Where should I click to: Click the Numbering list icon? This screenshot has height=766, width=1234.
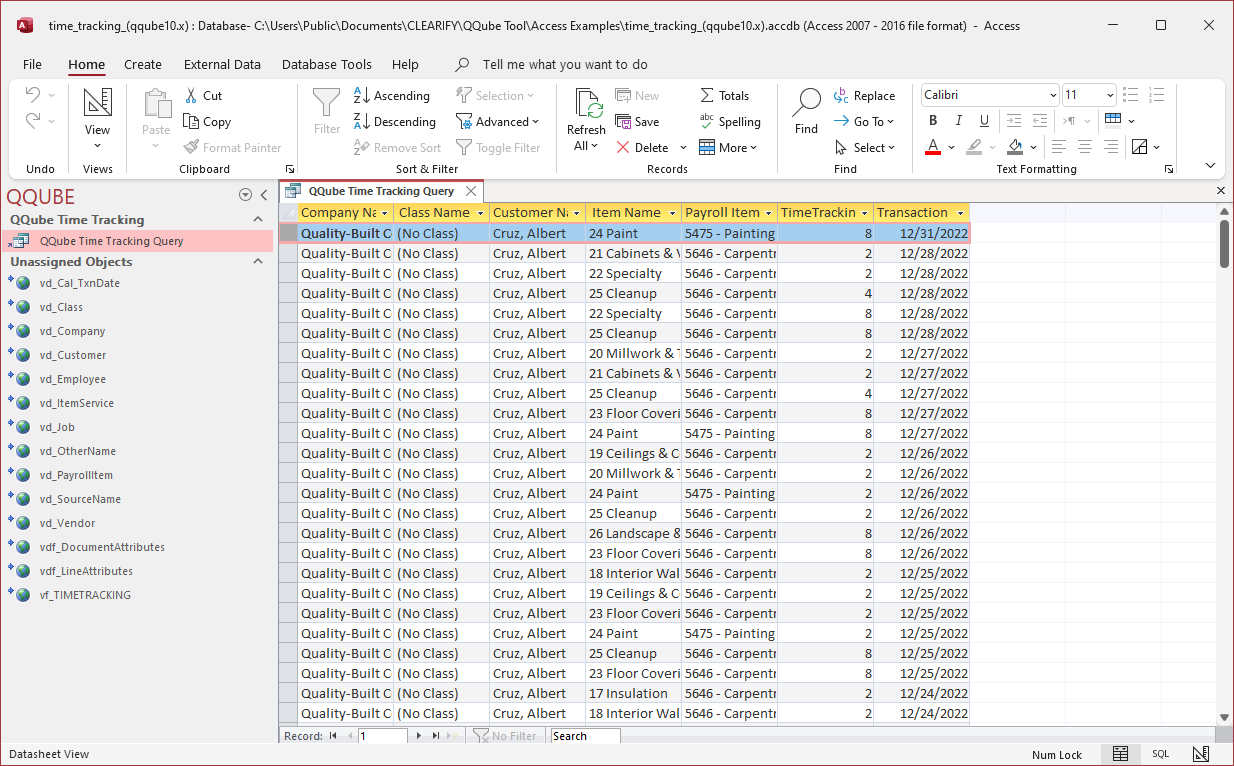tap(1157, 95)
